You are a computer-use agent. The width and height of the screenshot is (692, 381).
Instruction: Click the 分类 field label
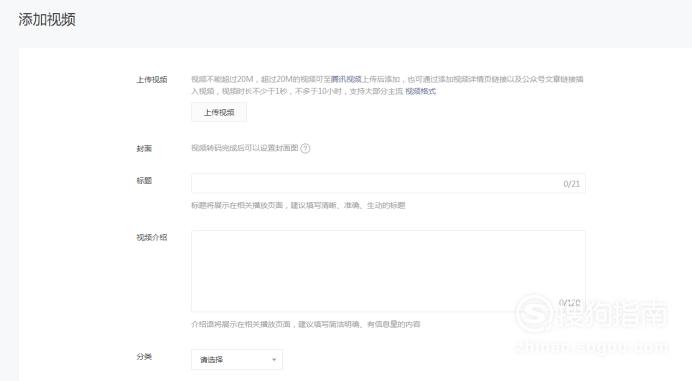(144, 356)
